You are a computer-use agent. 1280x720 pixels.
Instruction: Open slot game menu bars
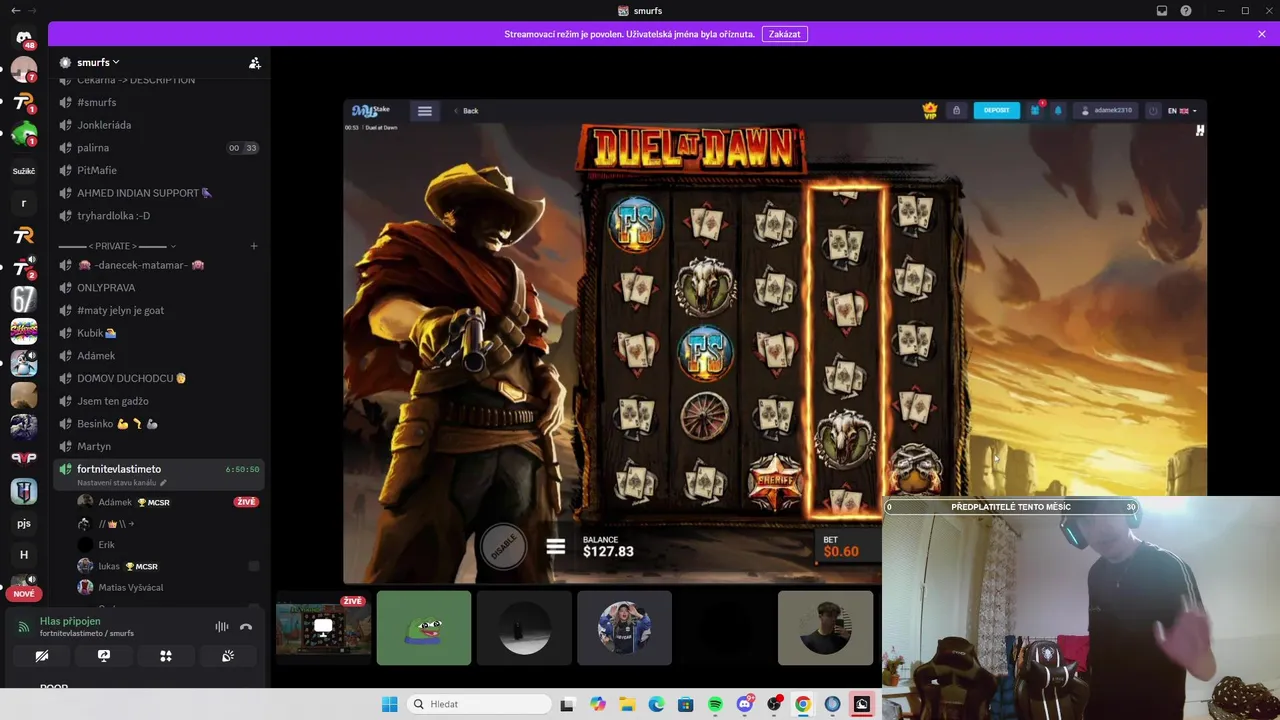point(556,547)
